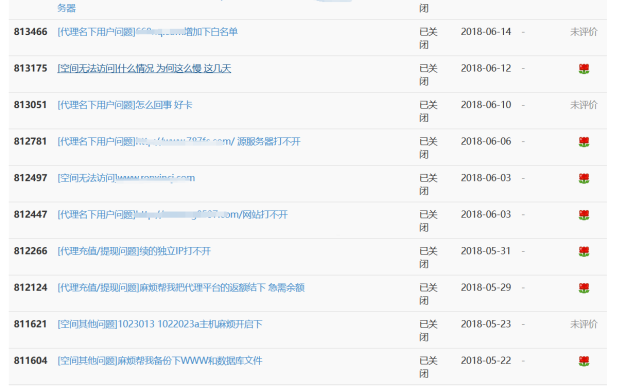
Task: Click date 2018-05-31
Action: point(486,251)
